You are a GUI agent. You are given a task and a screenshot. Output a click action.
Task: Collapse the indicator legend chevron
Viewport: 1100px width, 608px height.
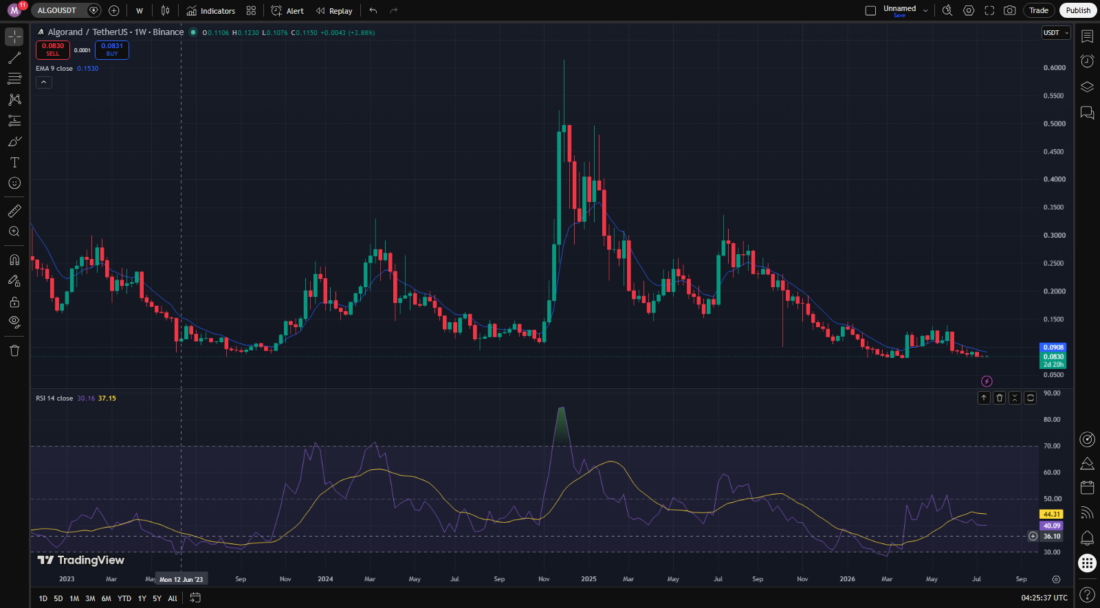43,82
